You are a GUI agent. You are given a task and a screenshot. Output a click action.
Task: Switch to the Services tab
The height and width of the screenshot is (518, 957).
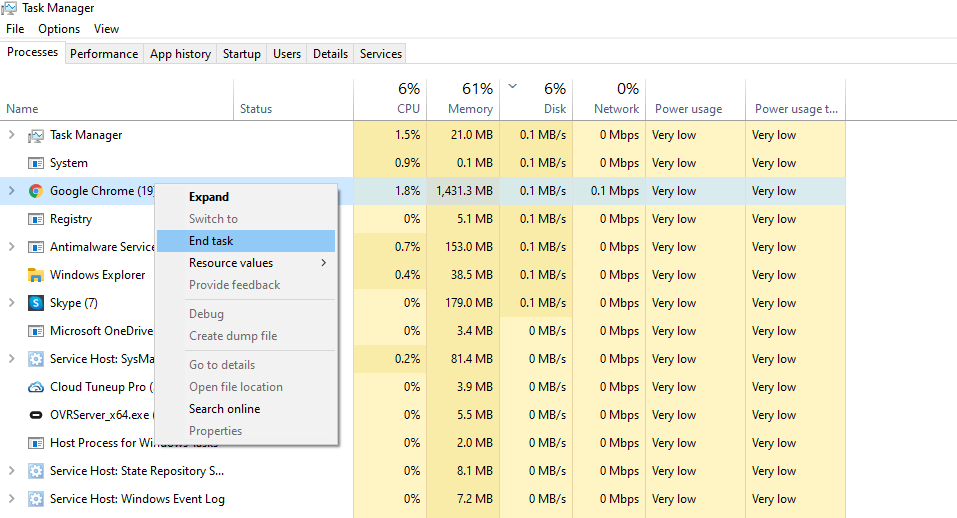(381, 54)
